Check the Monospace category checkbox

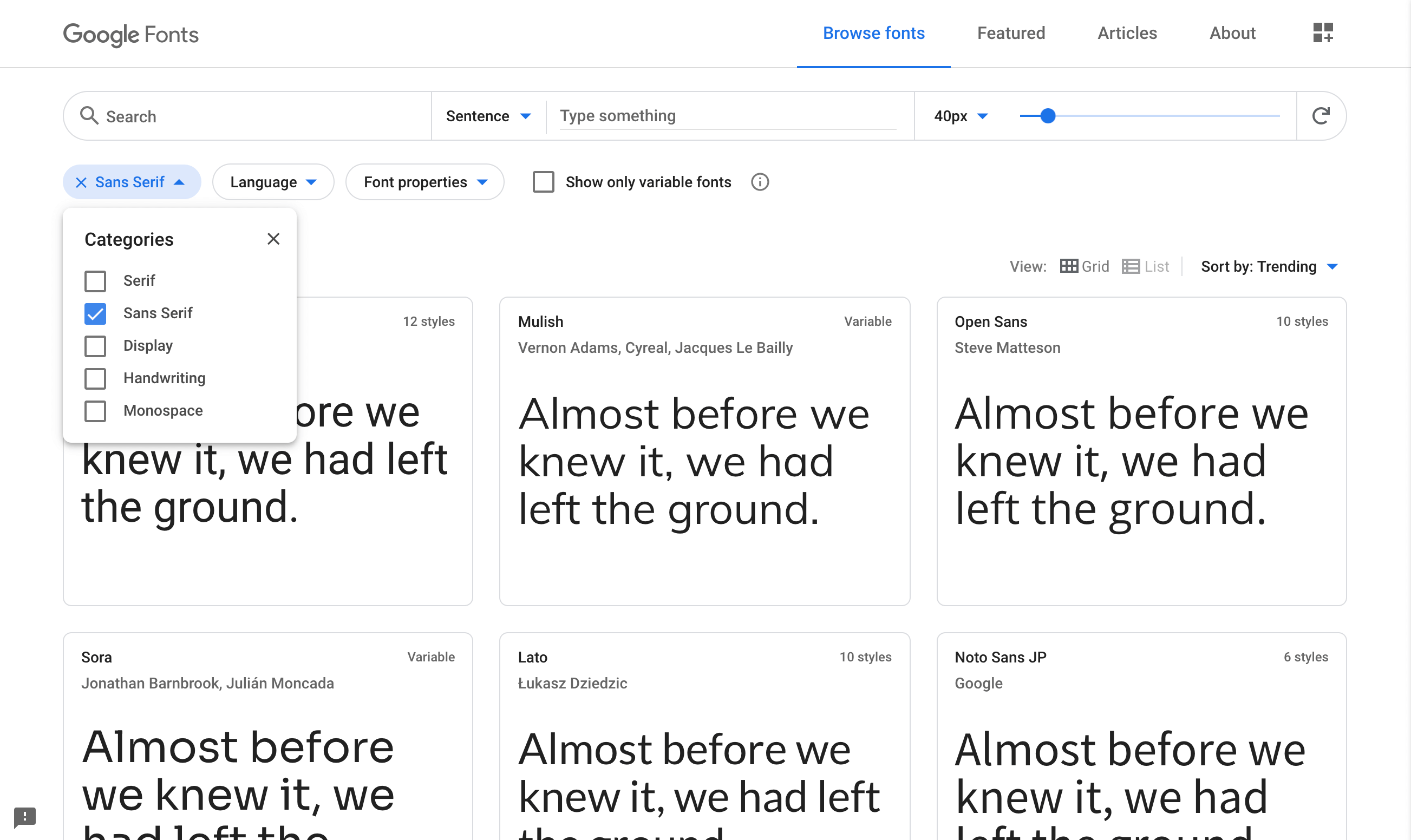pos(95,411)
